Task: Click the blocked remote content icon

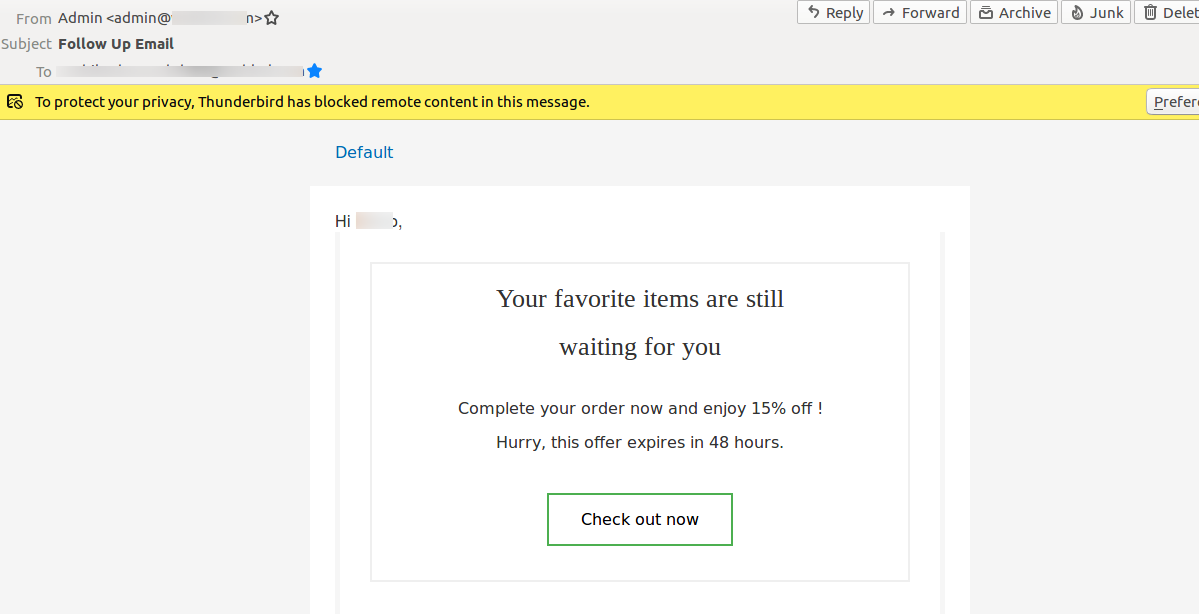Action: pos(15,101)
